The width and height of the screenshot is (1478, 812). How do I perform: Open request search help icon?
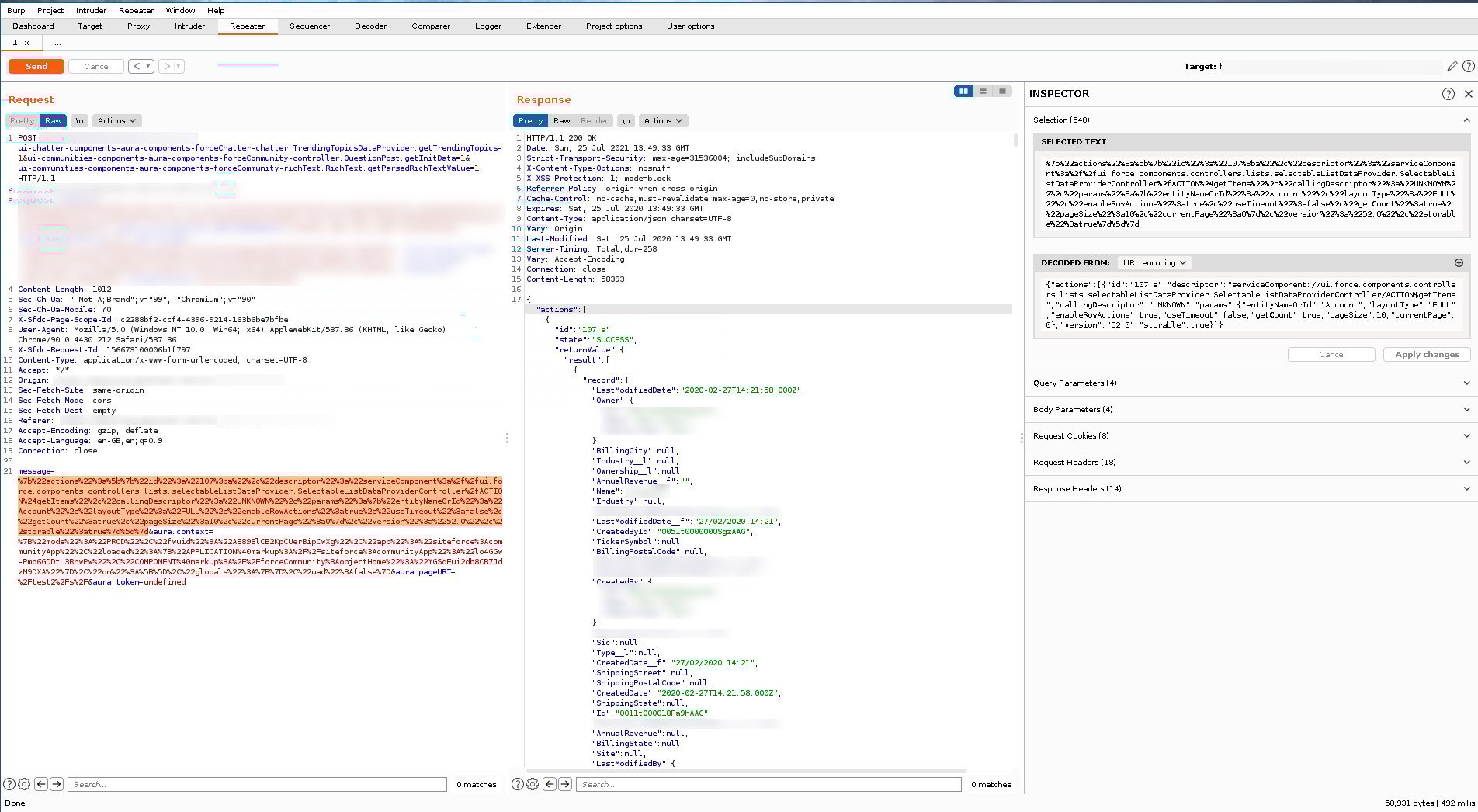click(9, 784)
